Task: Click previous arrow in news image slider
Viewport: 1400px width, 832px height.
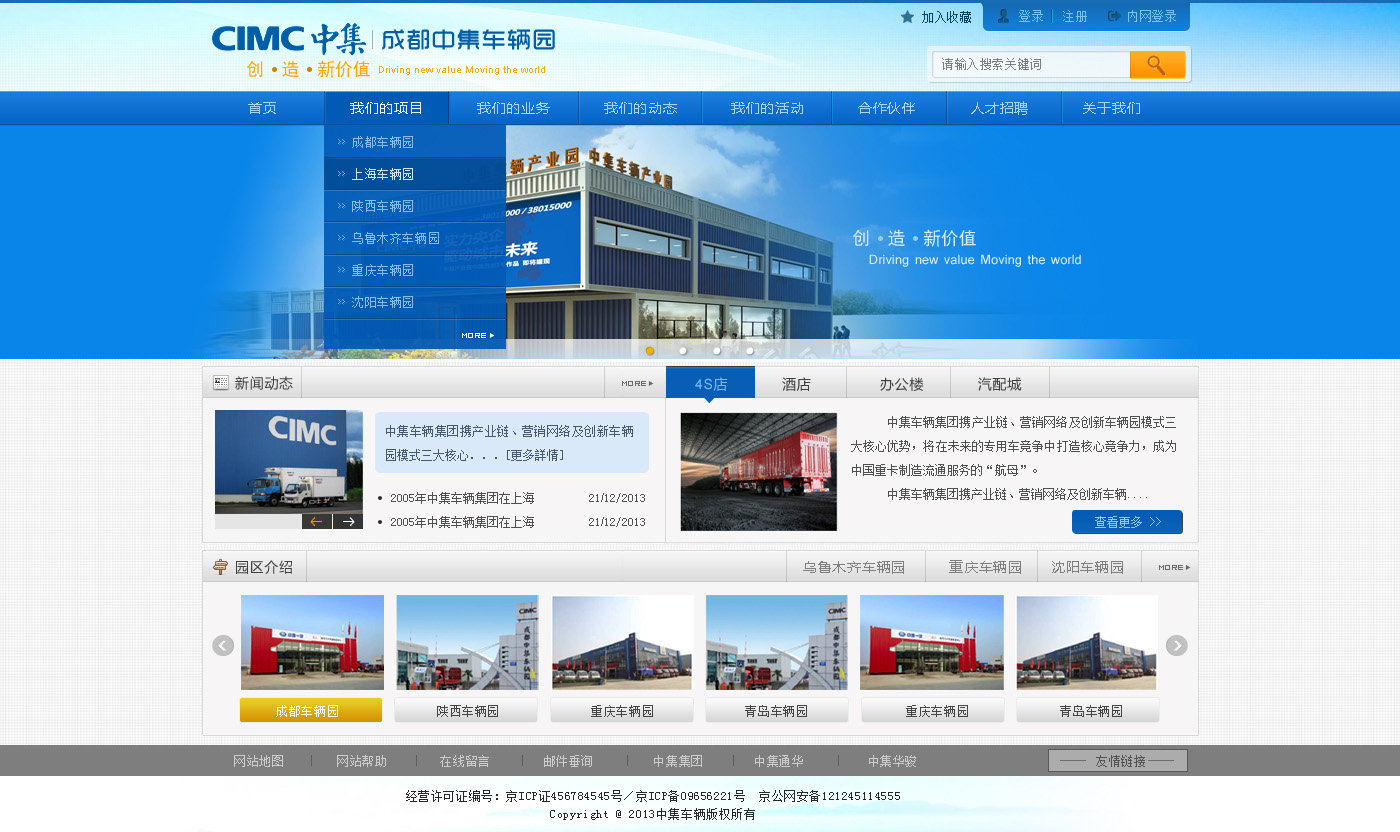Action: point(316,521)
